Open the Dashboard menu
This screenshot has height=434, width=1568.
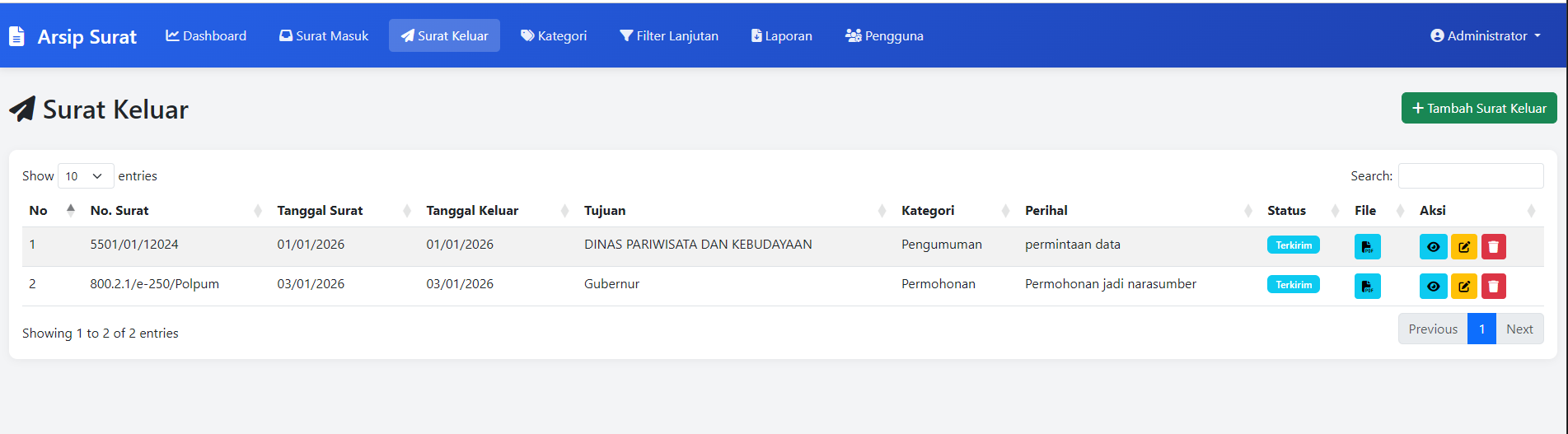[206, 35]
